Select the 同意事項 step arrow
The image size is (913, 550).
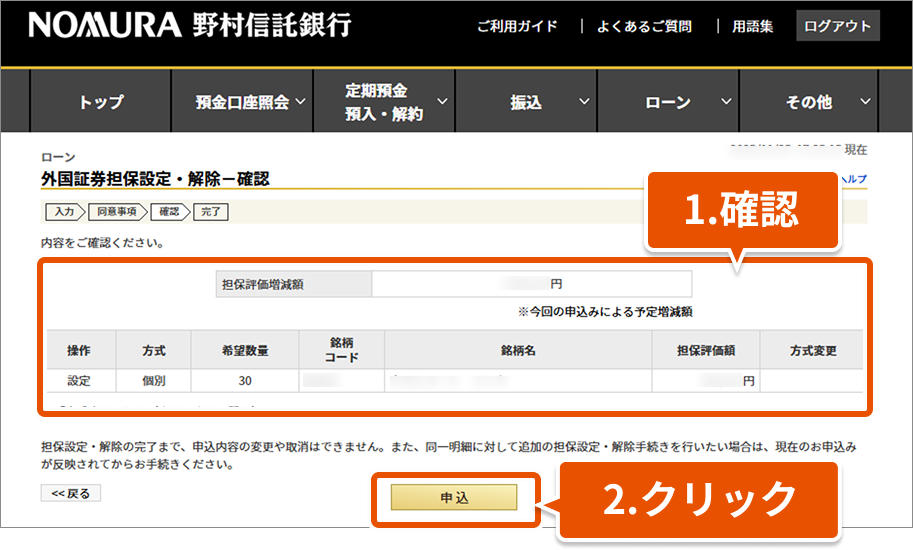tap(118, 211)
